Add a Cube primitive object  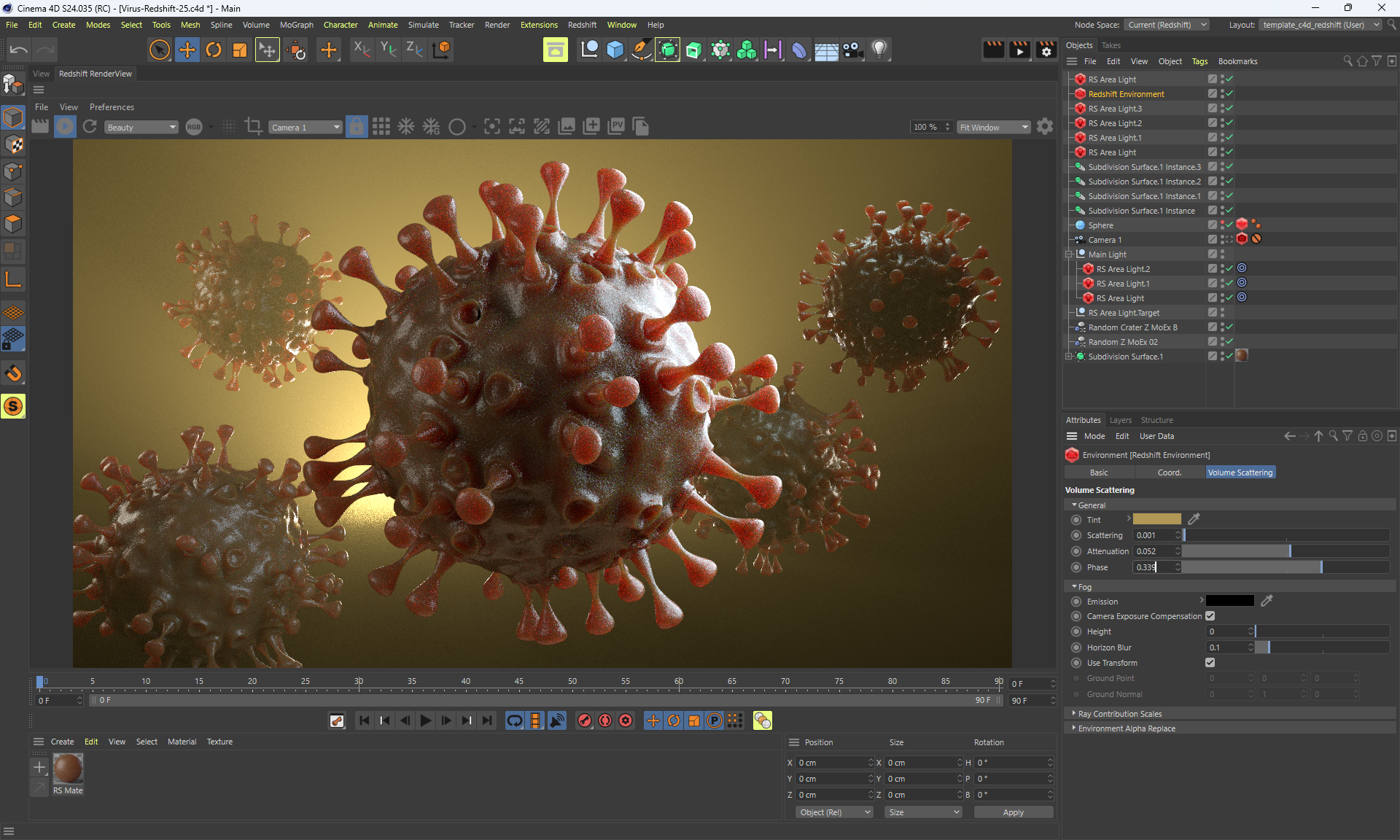click(x=615, y=50)
